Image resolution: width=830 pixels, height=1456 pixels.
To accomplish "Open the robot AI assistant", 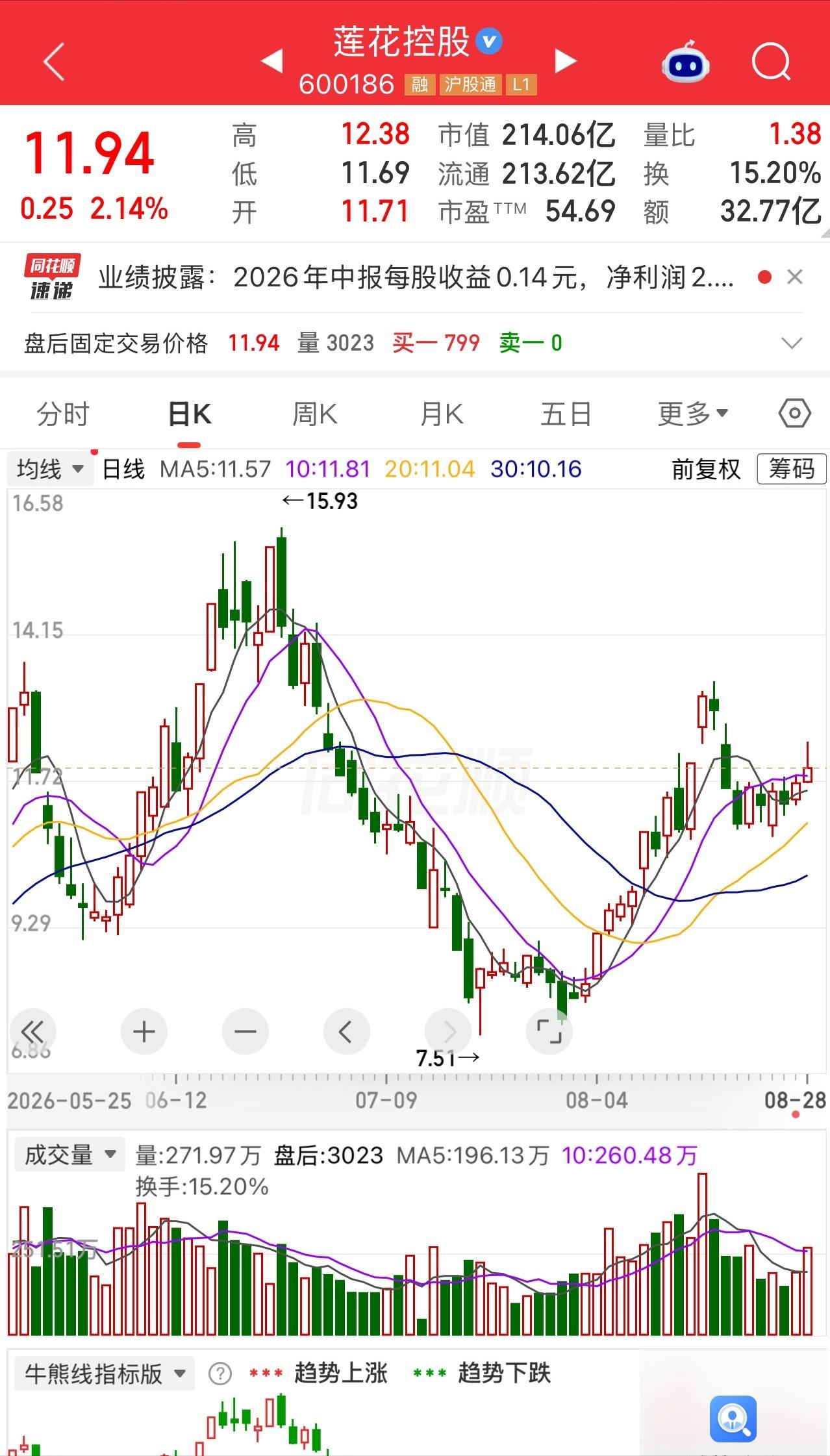I will tap(685, 62).
